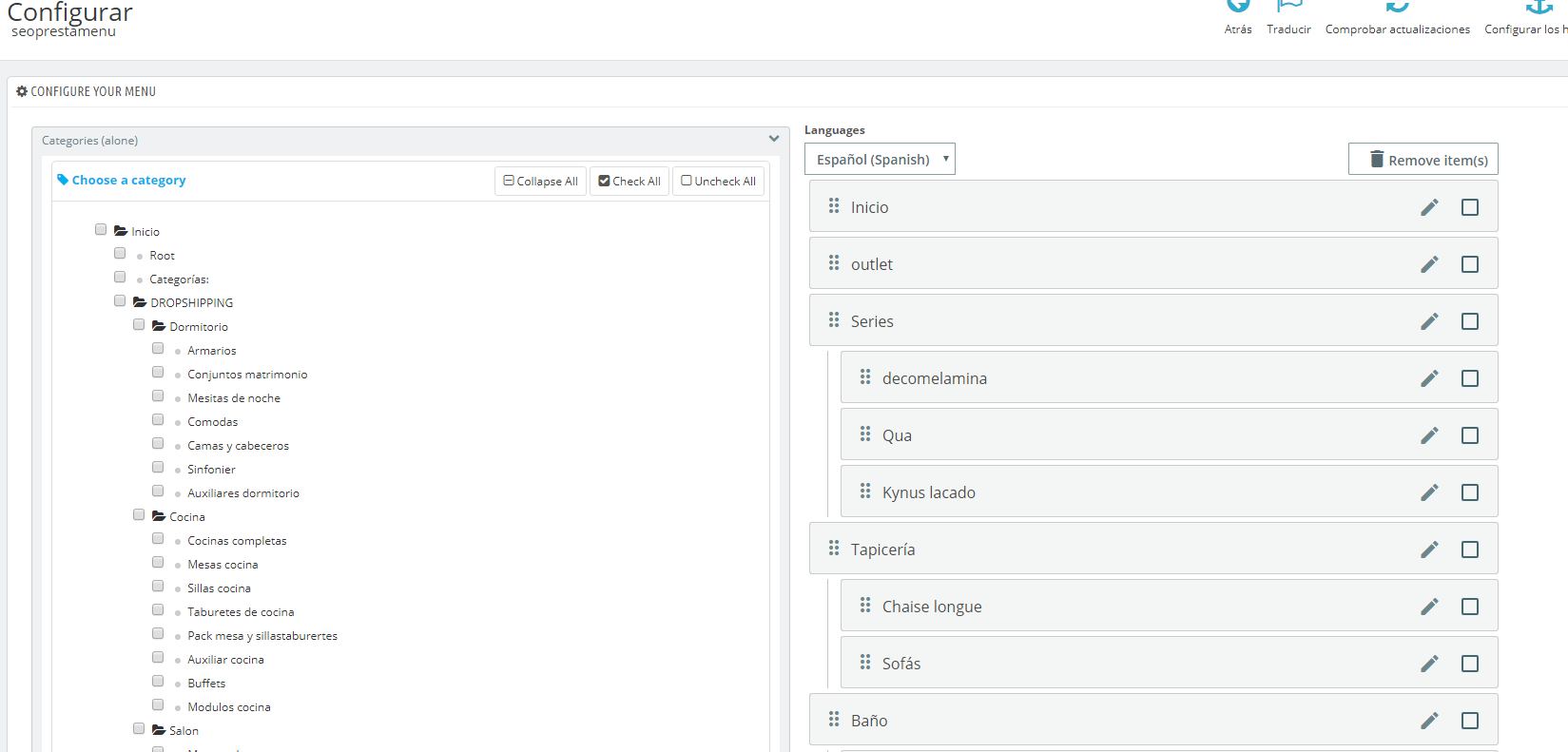The height and width of the screenshot is (752, 1568).
Task: Click Comprobar actualizaciones refresh icon
Action: click(1397, 6)
